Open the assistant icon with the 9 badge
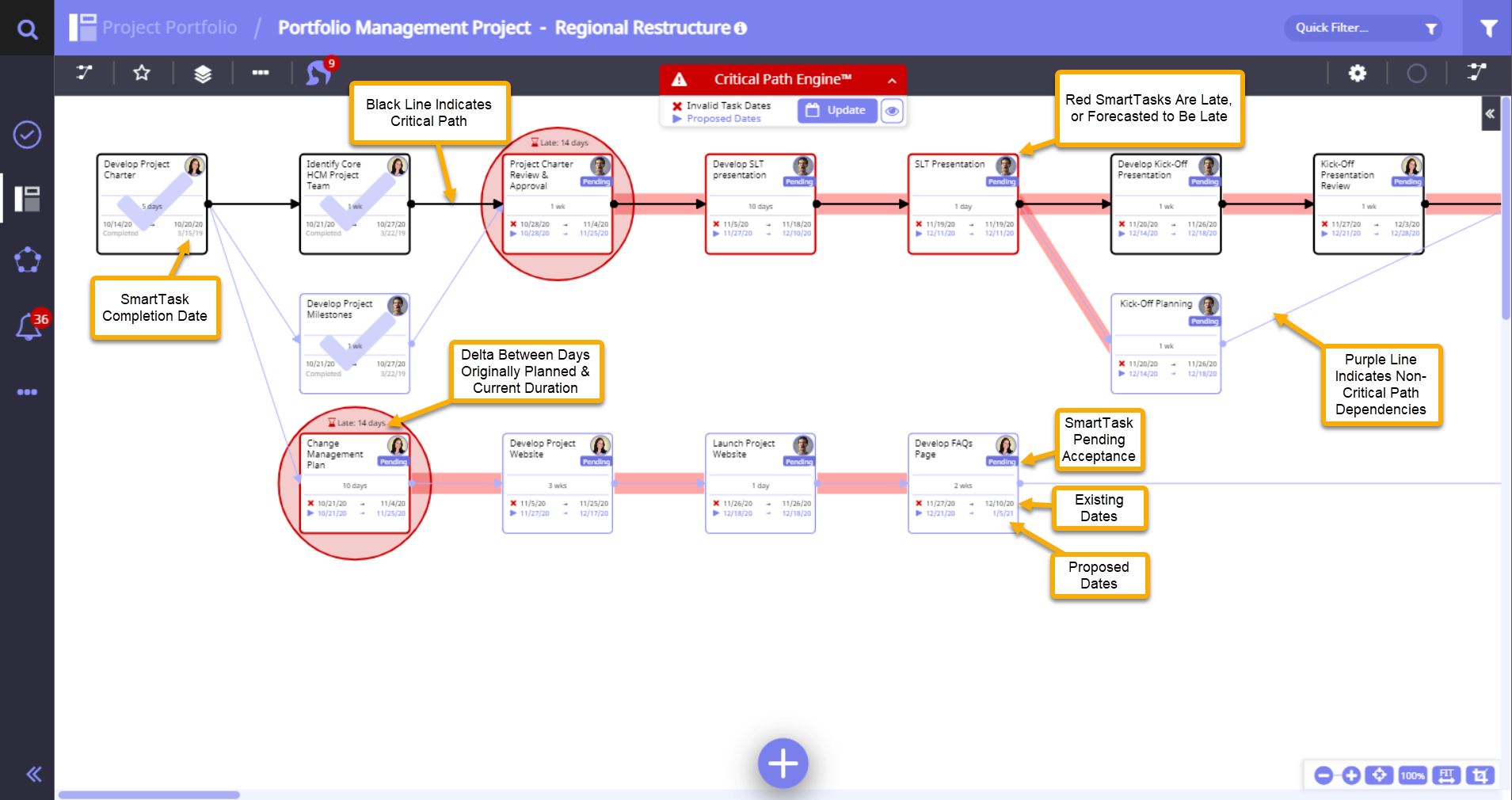Screen dimensions: 1512x800 (x=318, y=74)
